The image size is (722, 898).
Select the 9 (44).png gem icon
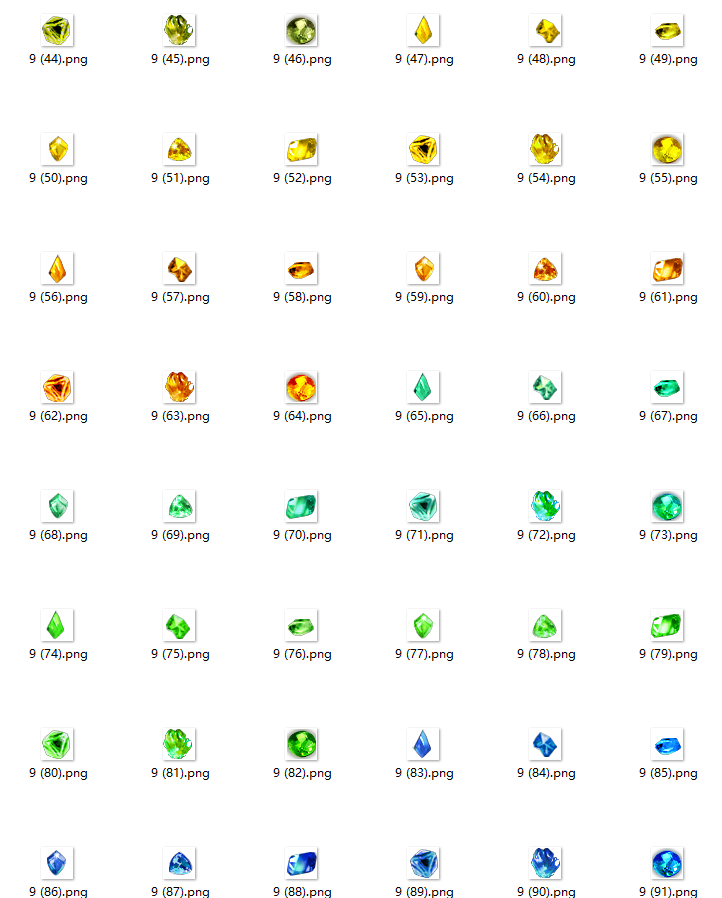click(x=58, y=31)
